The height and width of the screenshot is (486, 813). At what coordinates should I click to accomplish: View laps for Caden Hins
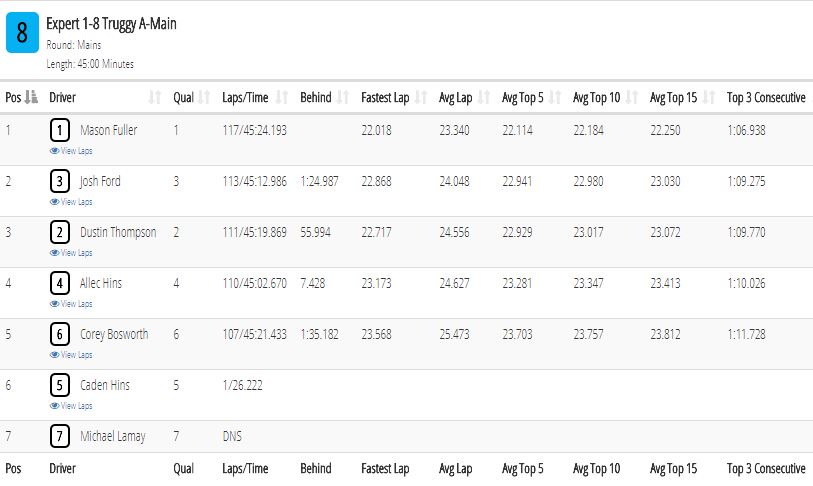(71, 406)
